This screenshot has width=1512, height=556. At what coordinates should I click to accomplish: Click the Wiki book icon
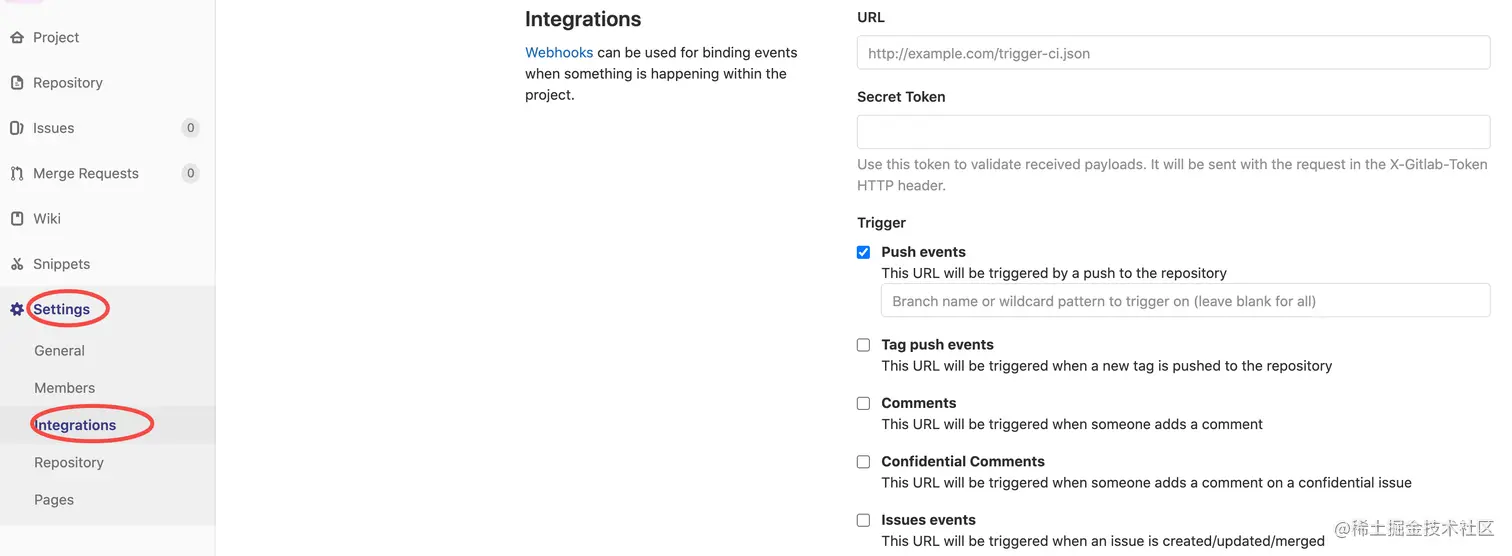click(x=16, y=219)
